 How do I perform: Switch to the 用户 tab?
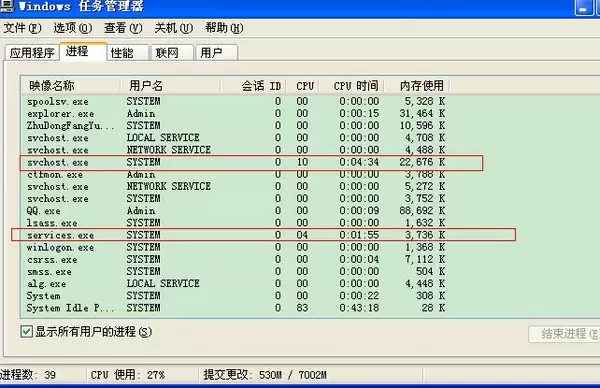pyautogui.click(x=217, y=53)
